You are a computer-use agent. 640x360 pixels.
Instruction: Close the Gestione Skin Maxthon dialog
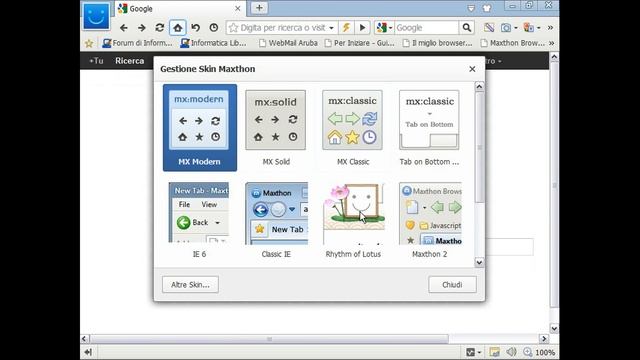(472, 69)
